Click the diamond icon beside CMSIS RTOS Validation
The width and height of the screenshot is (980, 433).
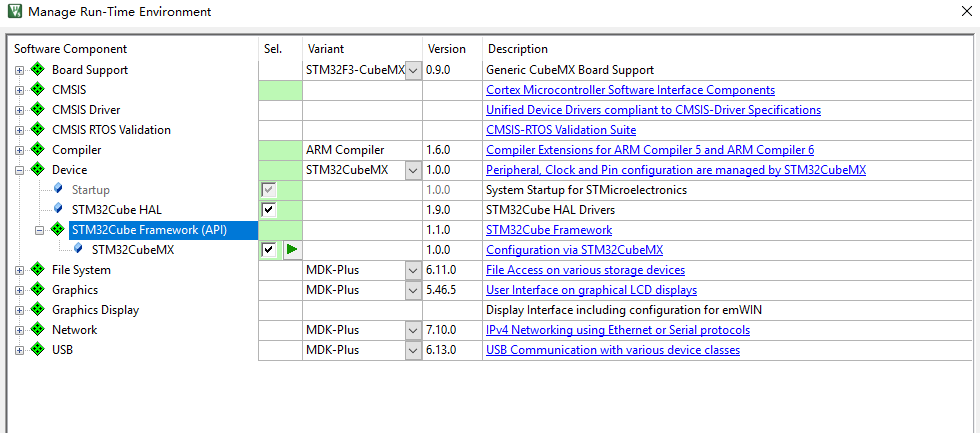pyautogui.click(x=38, y=129)
